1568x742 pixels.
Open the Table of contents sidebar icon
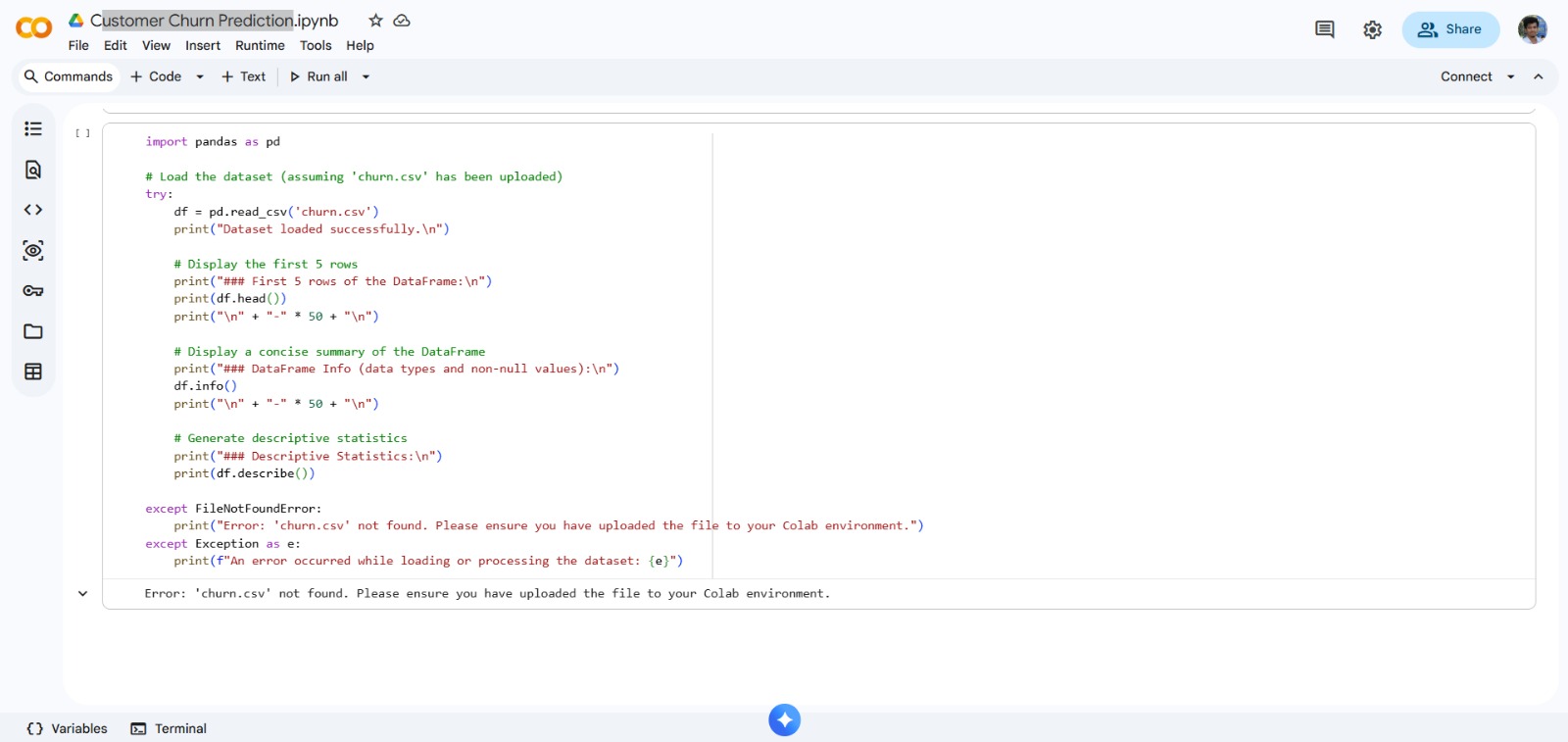pyautogui.click(x=33, y=129)
